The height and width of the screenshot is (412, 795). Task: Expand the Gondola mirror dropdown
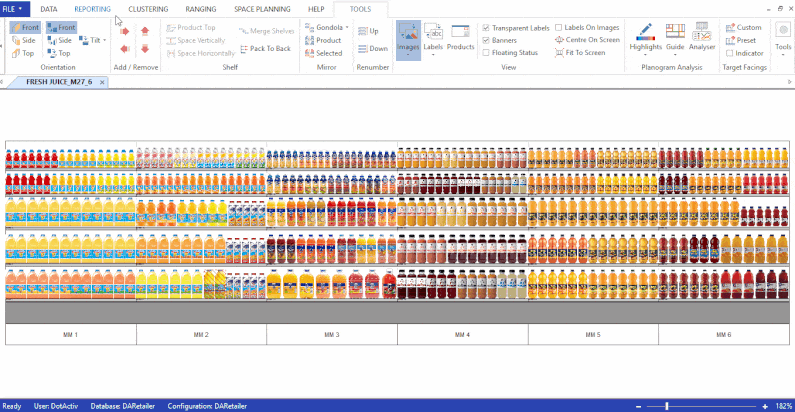[347, 27]
